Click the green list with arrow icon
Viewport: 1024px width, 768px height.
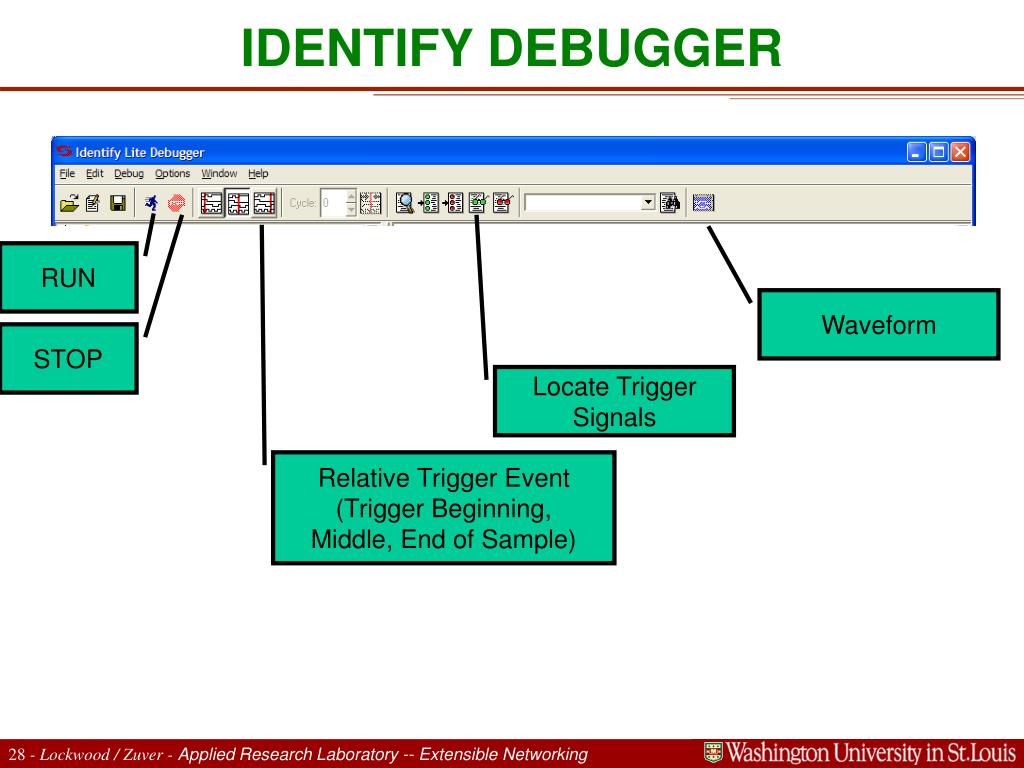click(x=428, y=203)
